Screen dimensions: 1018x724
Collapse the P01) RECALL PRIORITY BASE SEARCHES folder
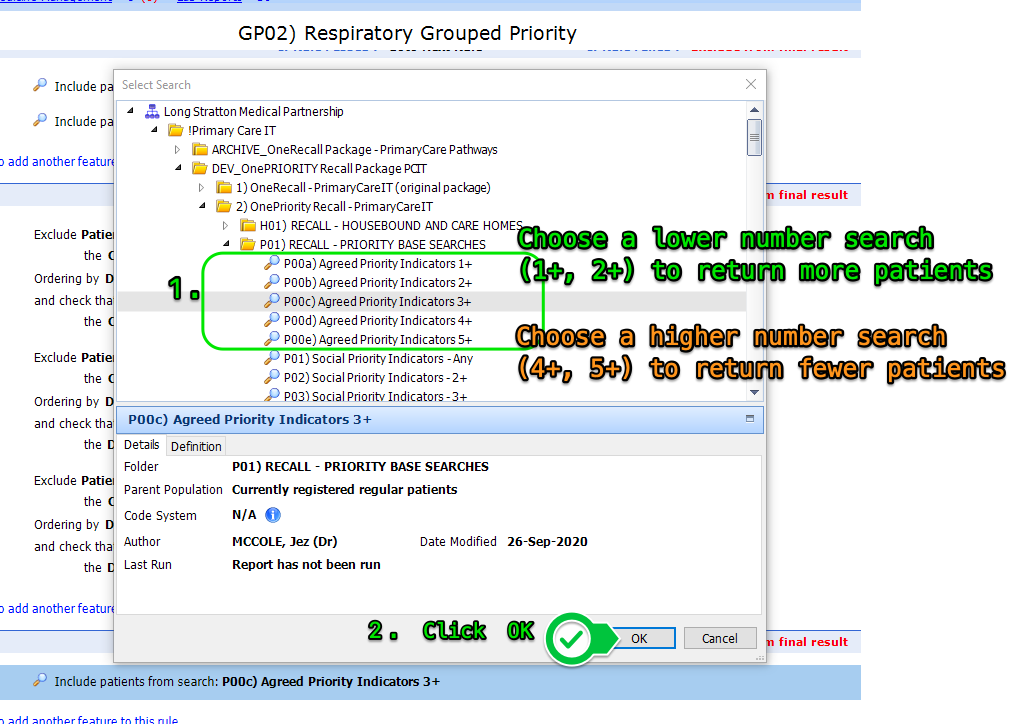point(227,243)
